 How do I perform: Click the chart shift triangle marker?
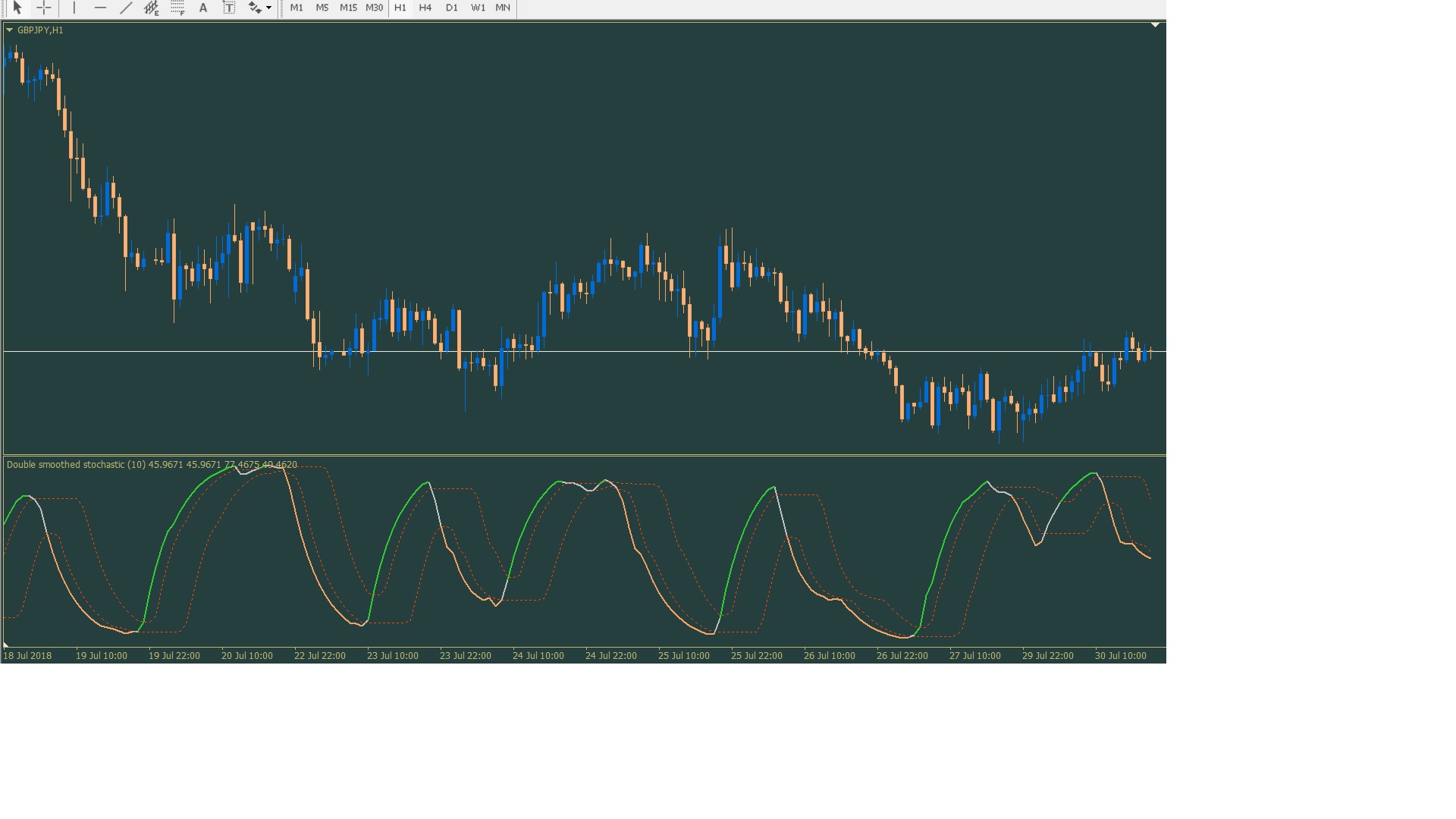click(1155, 26)
